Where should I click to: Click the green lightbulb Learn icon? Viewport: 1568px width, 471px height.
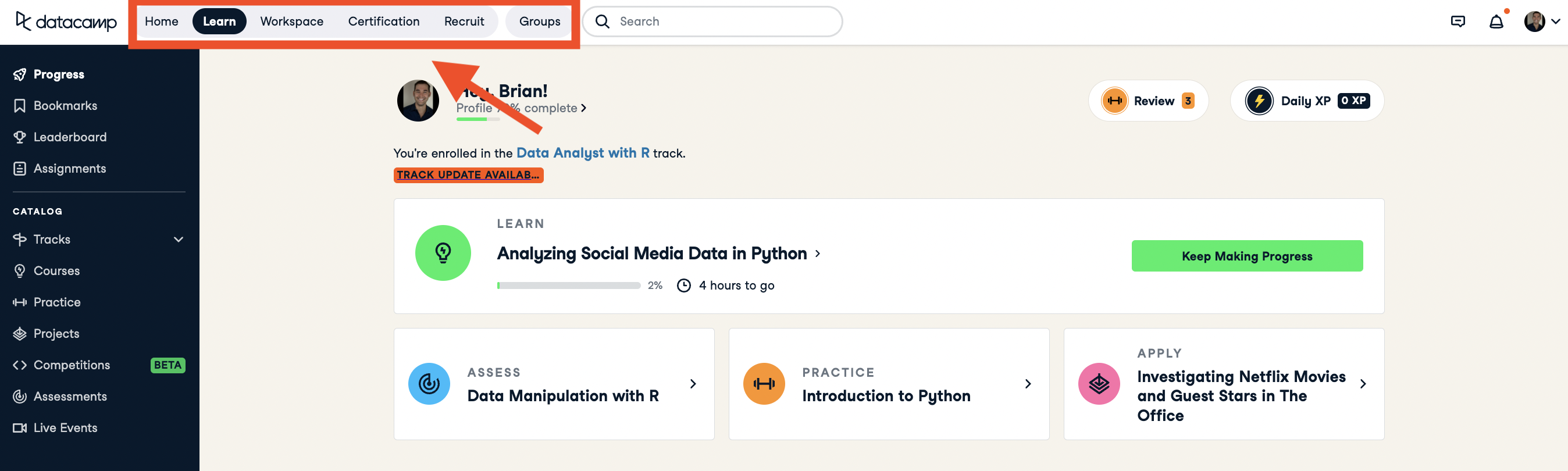tap(443, 253)
